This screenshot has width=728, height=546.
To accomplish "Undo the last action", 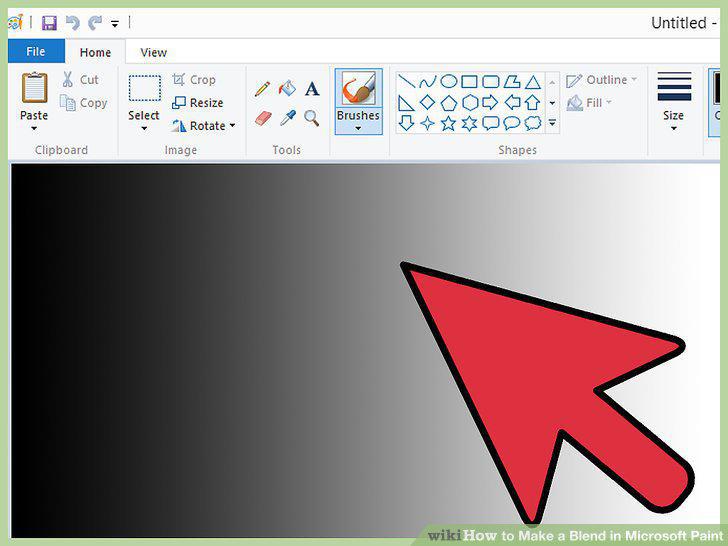I will click(x=72, y=23).
